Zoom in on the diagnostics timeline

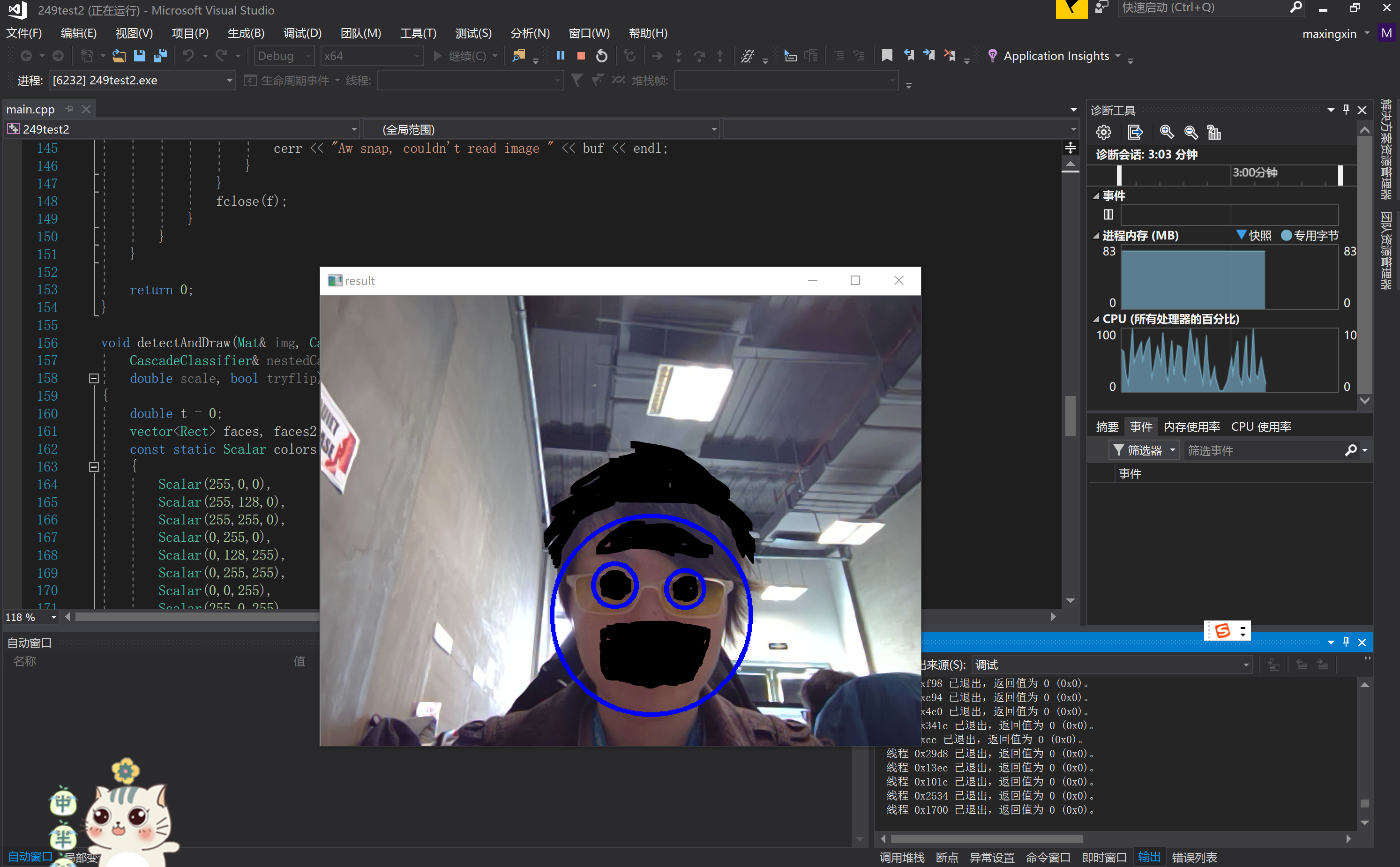click(1167, 133)
